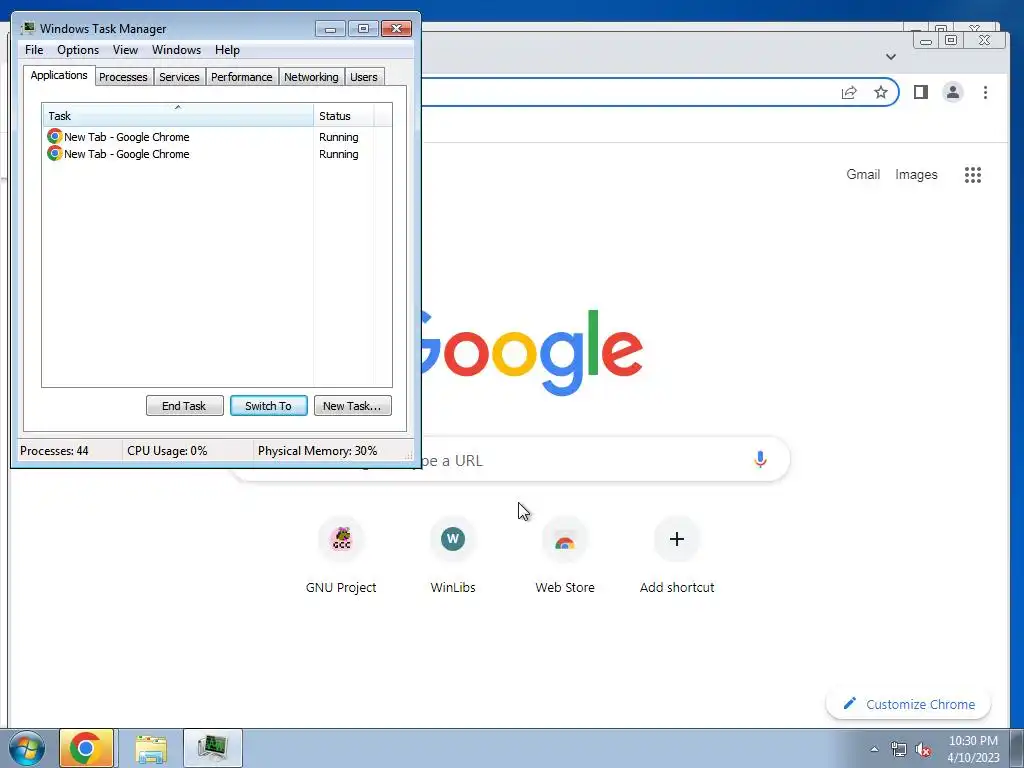Viewport: 1024px width, 768px height.
Task: Click the Add shortcut plus icon
Action: [677, 539]
